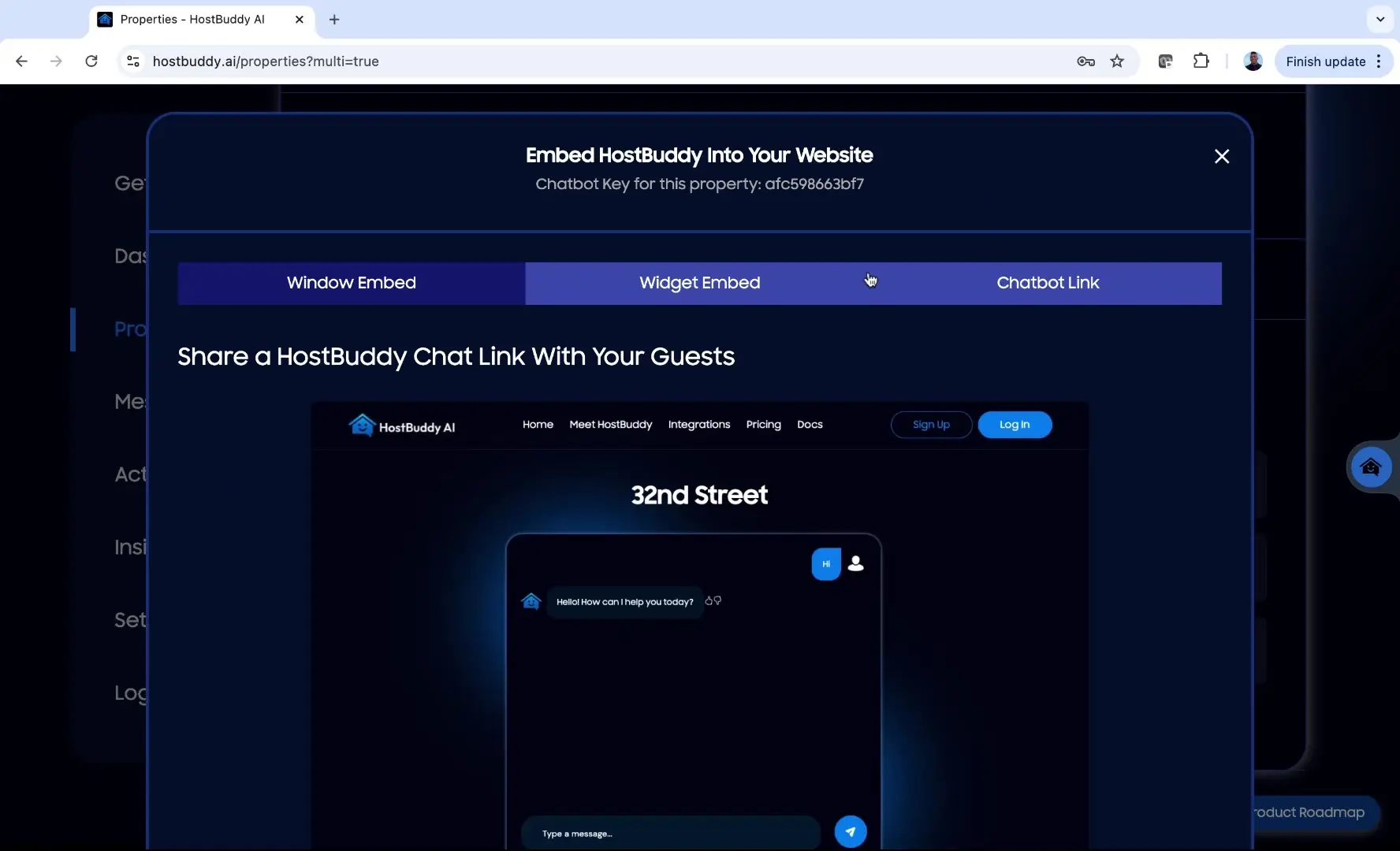Open Pricing link in preview navbar

tap(764, 425)
